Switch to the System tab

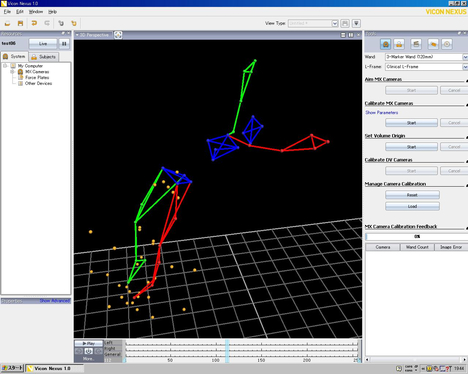coord(14,56)
